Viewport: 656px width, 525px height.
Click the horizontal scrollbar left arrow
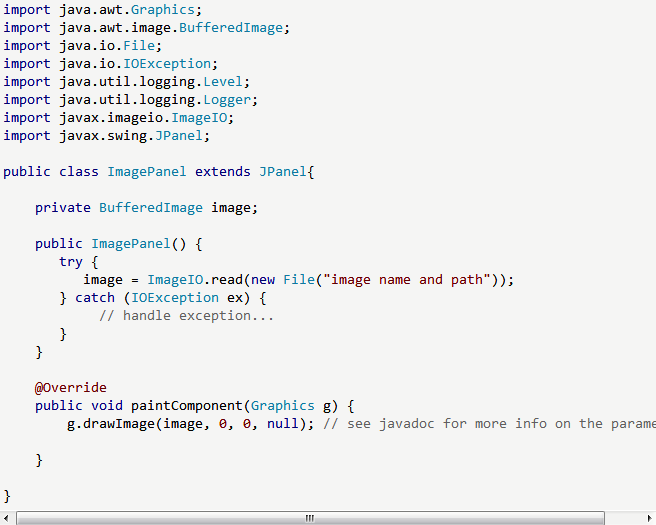pyautogui.click(x=8, y=518)
